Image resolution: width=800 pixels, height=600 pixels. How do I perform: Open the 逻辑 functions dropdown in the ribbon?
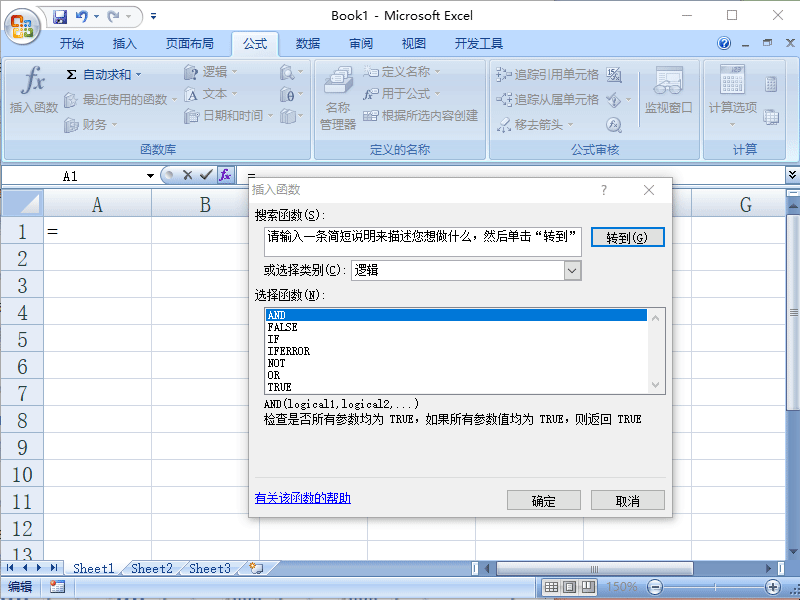[x=211, y=72]
